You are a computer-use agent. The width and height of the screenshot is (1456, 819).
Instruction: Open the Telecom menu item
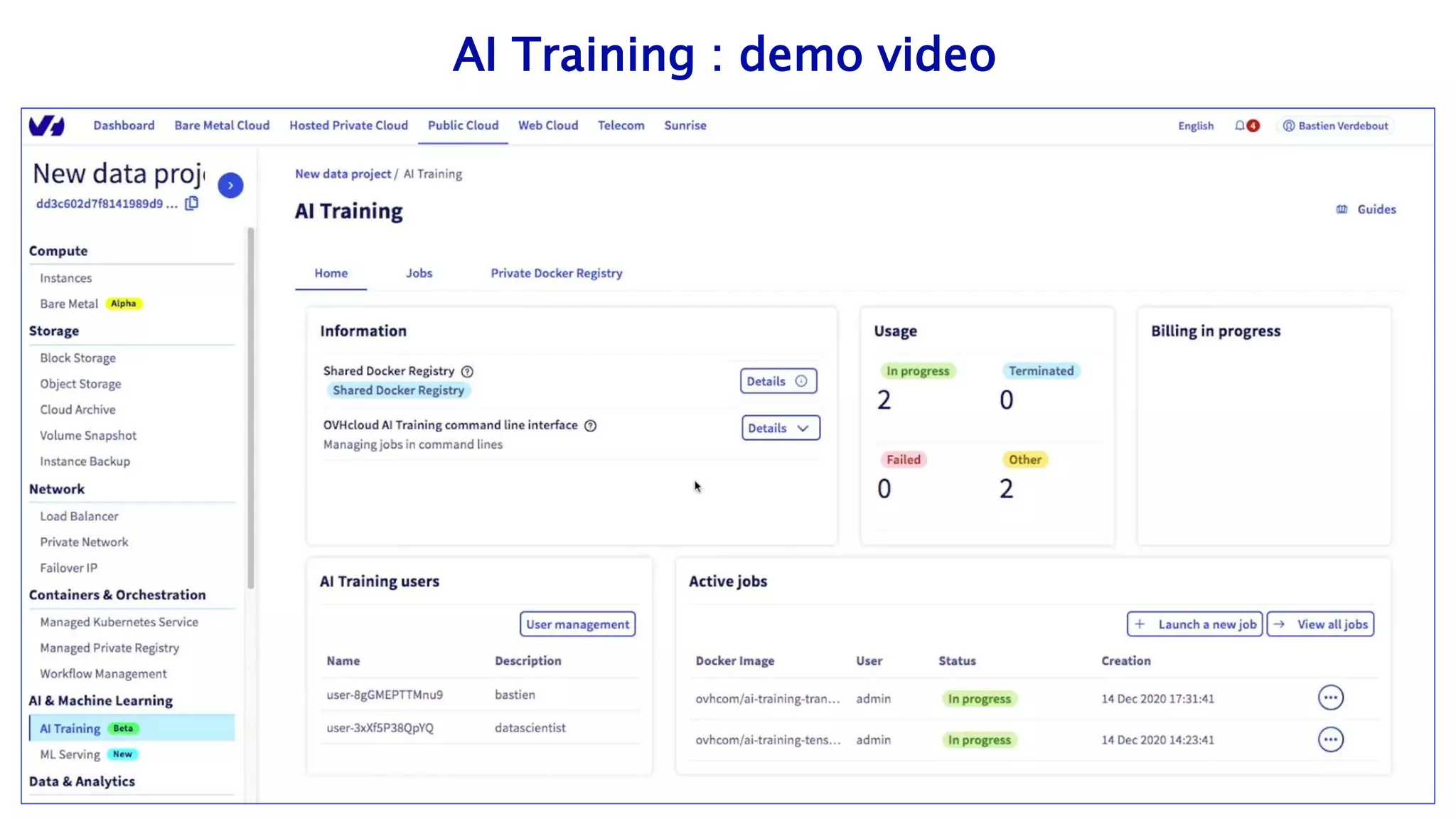[621, 125]
